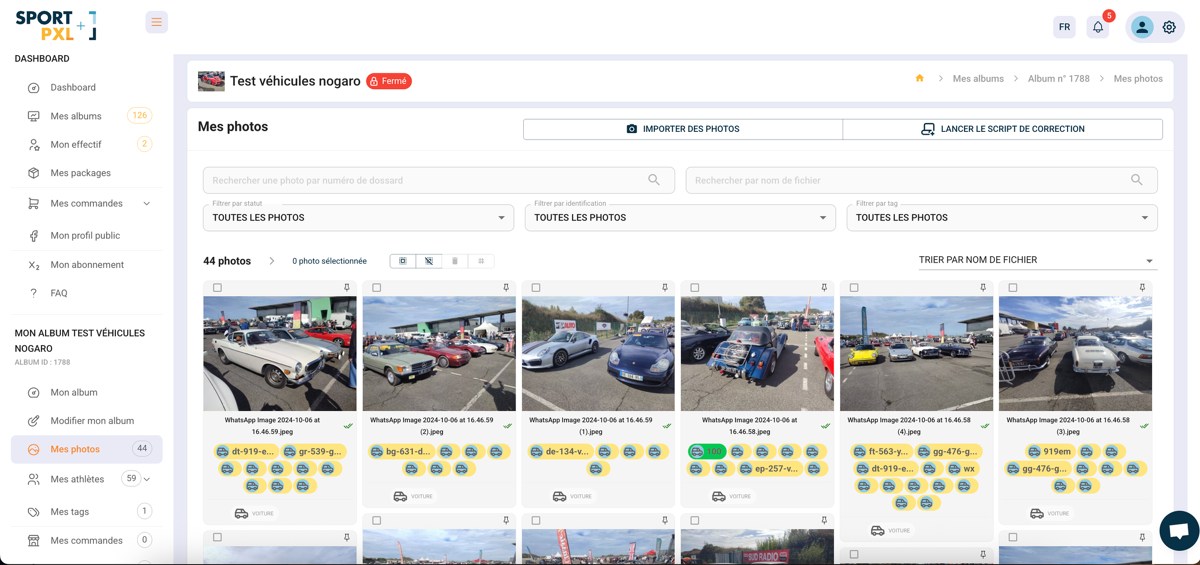The width and height of the screenshot is (1200, 565).
Task: Click Importer des photos button
Action: [x=683, y=129]
